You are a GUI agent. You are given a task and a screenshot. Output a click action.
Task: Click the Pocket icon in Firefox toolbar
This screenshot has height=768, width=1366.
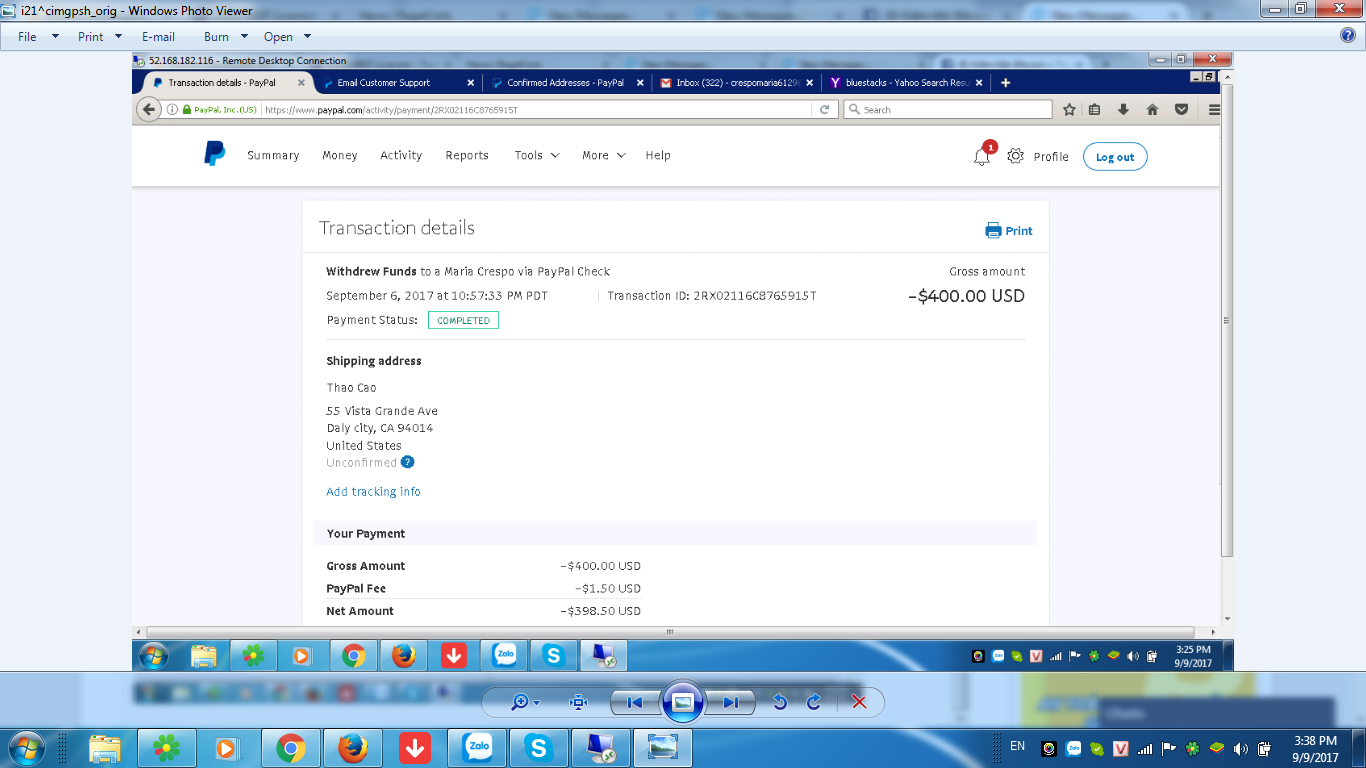pyautogui.click(x=1181, y=110)
